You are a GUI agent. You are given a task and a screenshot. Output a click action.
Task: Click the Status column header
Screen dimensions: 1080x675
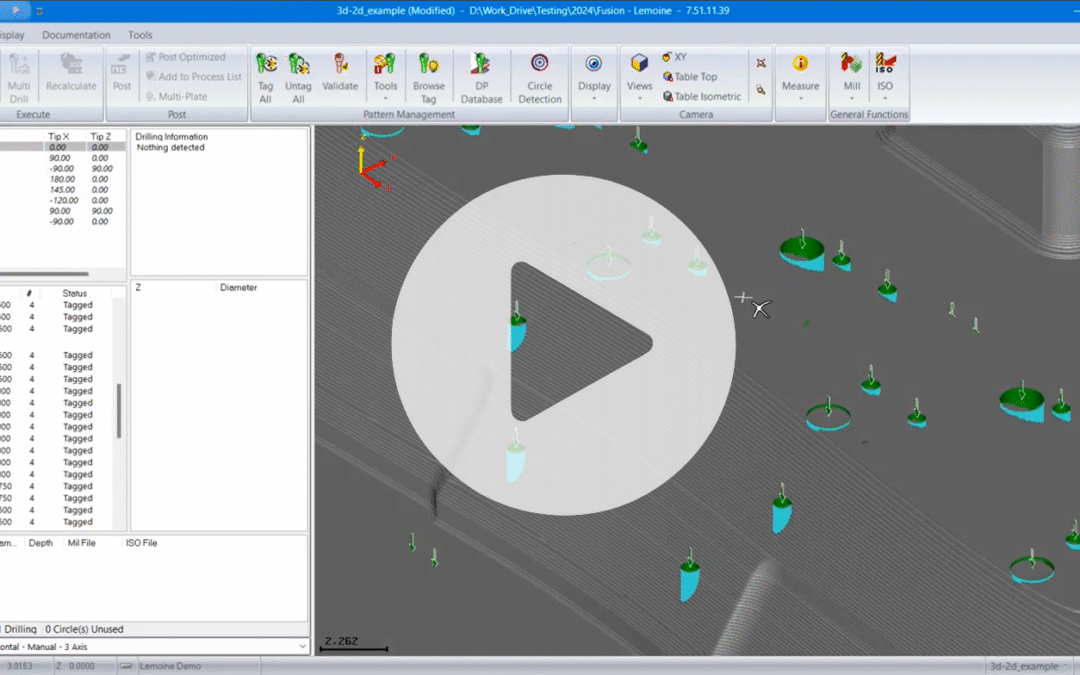(75, 293)
